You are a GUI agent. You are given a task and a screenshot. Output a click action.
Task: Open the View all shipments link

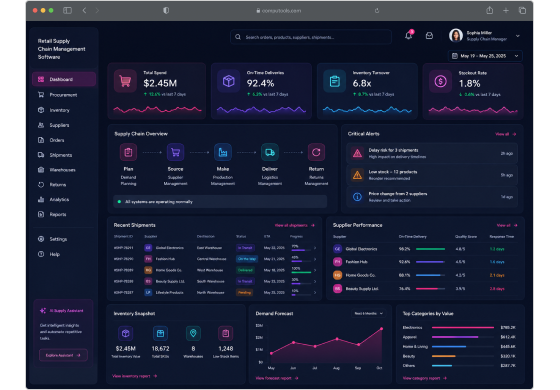click(x=295, y=225)
